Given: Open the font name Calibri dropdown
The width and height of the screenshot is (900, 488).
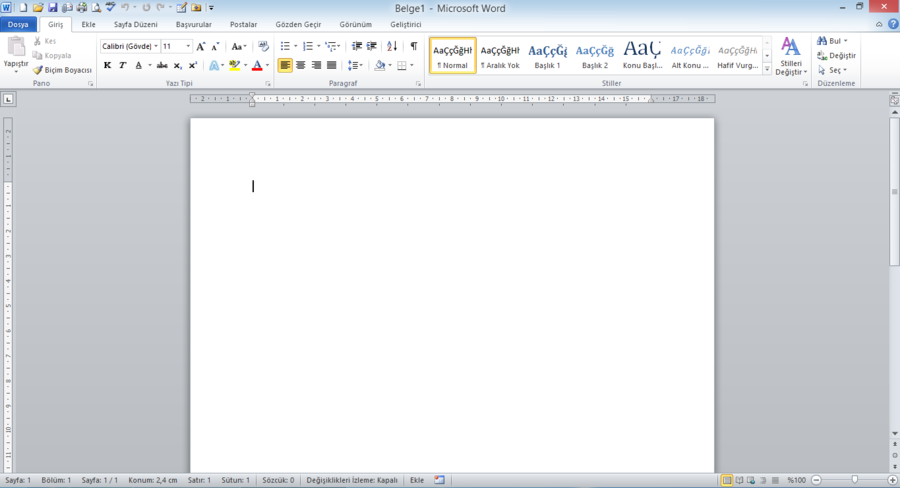Looking at the screenshot, I should 156,47.
